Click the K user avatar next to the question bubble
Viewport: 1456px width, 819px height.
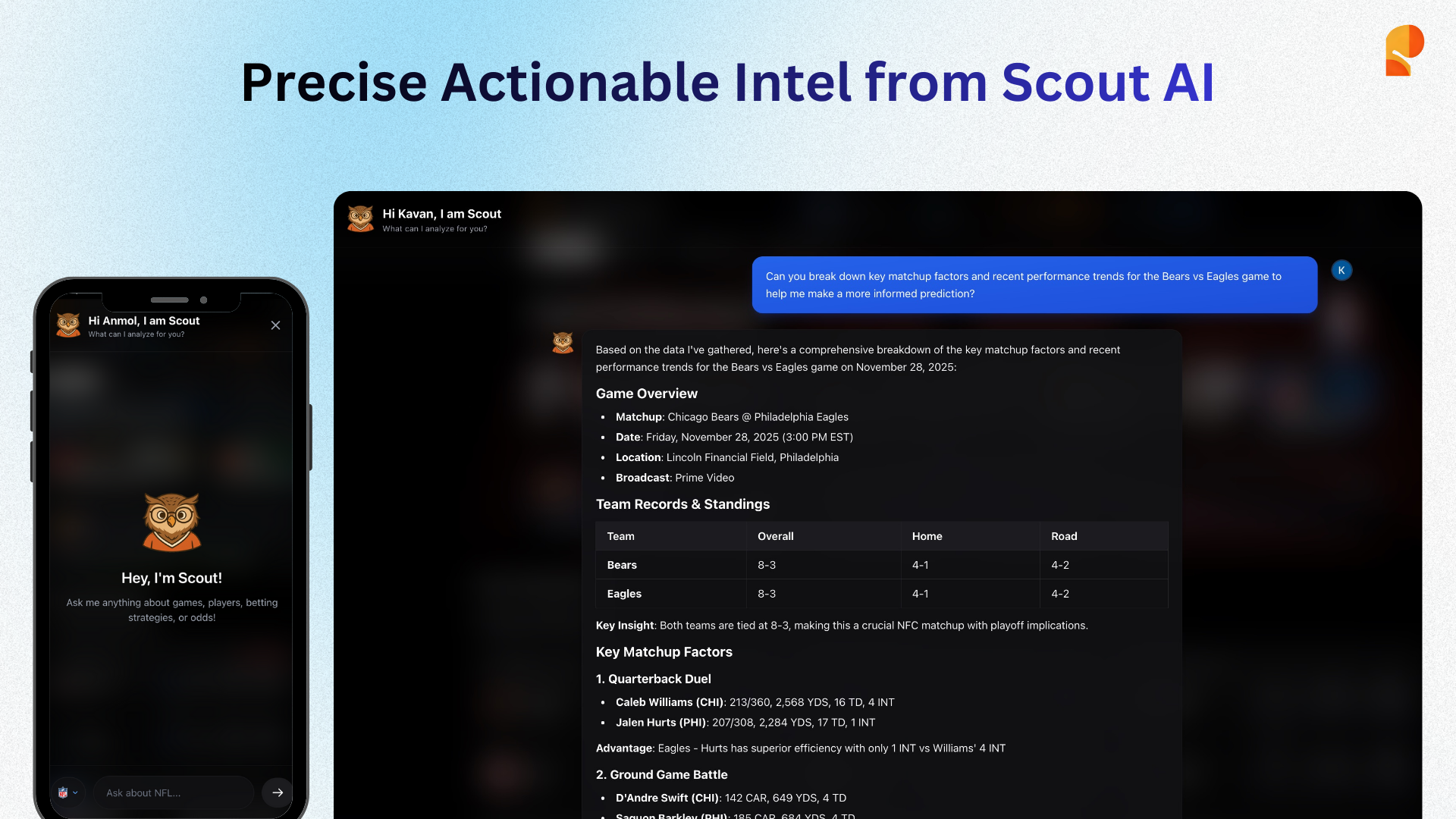(x=1341, y=270)
